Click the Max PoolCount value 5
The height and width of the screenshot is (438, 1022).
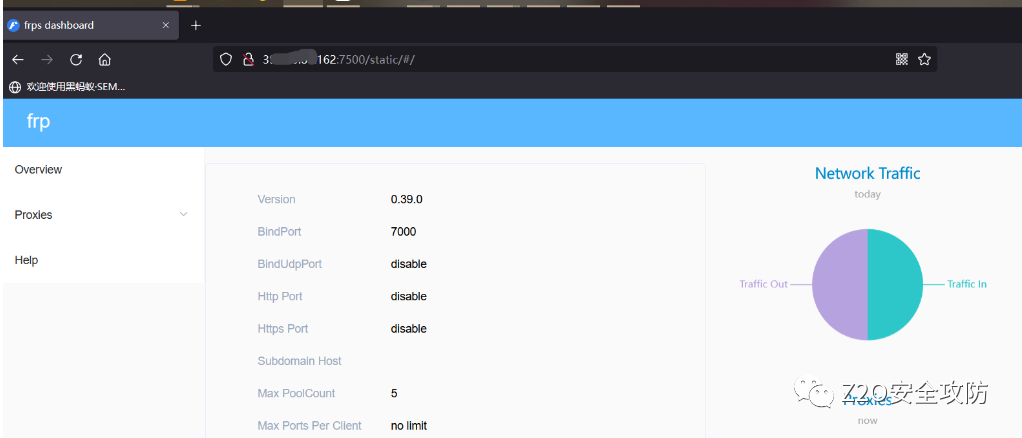tap(394, 393)
